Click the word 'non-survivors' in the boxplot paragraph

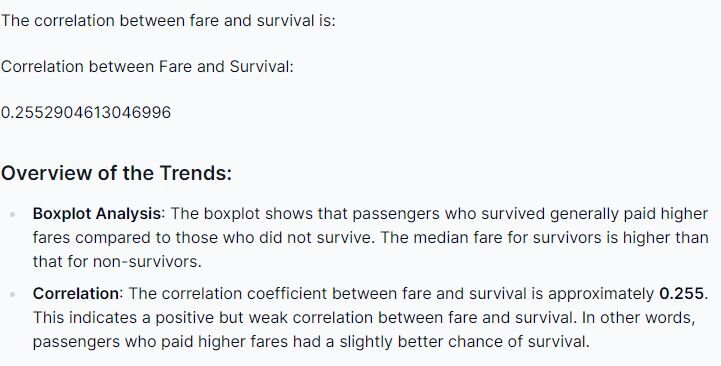point(147,262)
